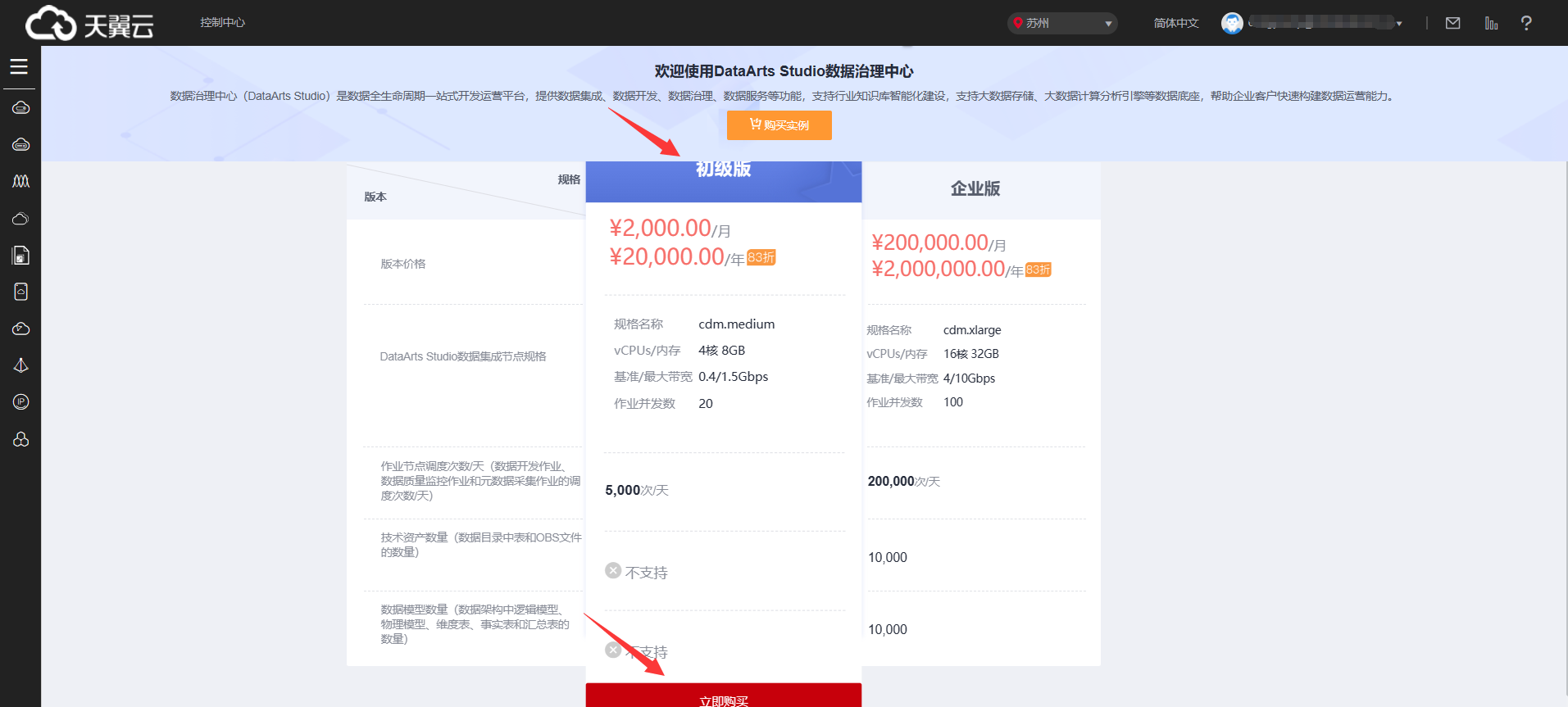Image resolution: width=1568 pixels, height=707 pixels.
Task: Click the 技术资产数量 row label
Action: tap(481, 545)
